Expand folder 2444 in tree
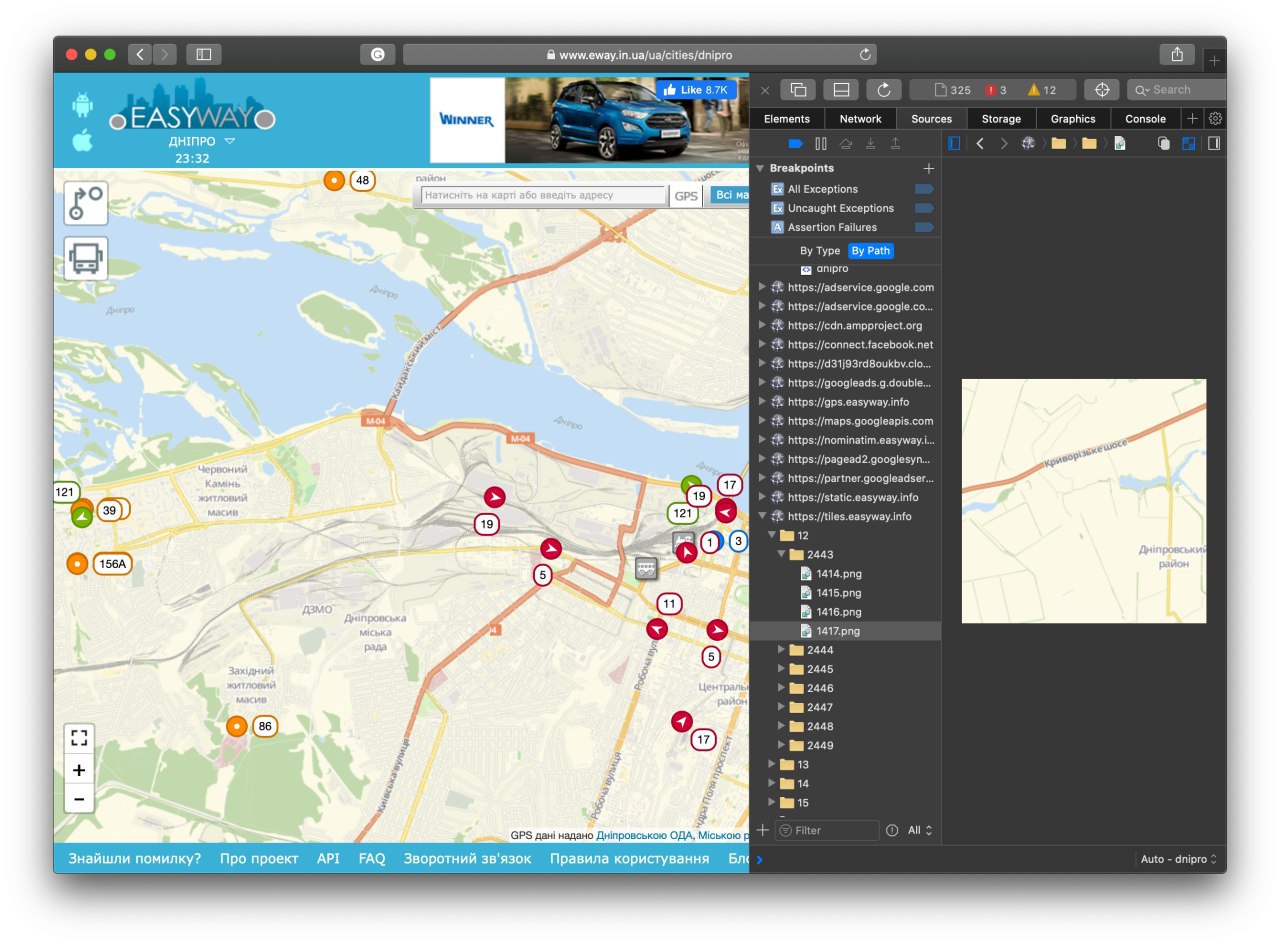Screen dimensions: 1280x944 pos(782,650)
